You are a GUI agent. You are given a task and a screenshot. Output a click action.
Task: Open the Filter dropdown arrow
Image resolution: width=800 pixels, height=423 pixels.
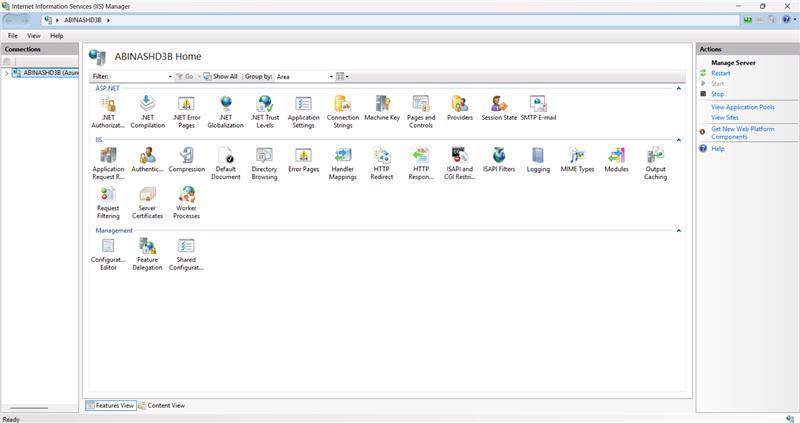[x=170, y=77]
